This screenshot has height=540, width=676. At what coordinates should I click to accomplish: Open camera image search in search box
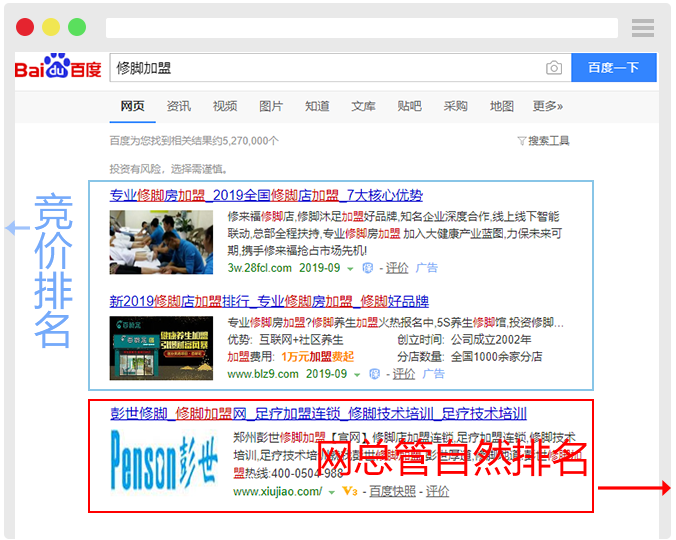[554, 68]
